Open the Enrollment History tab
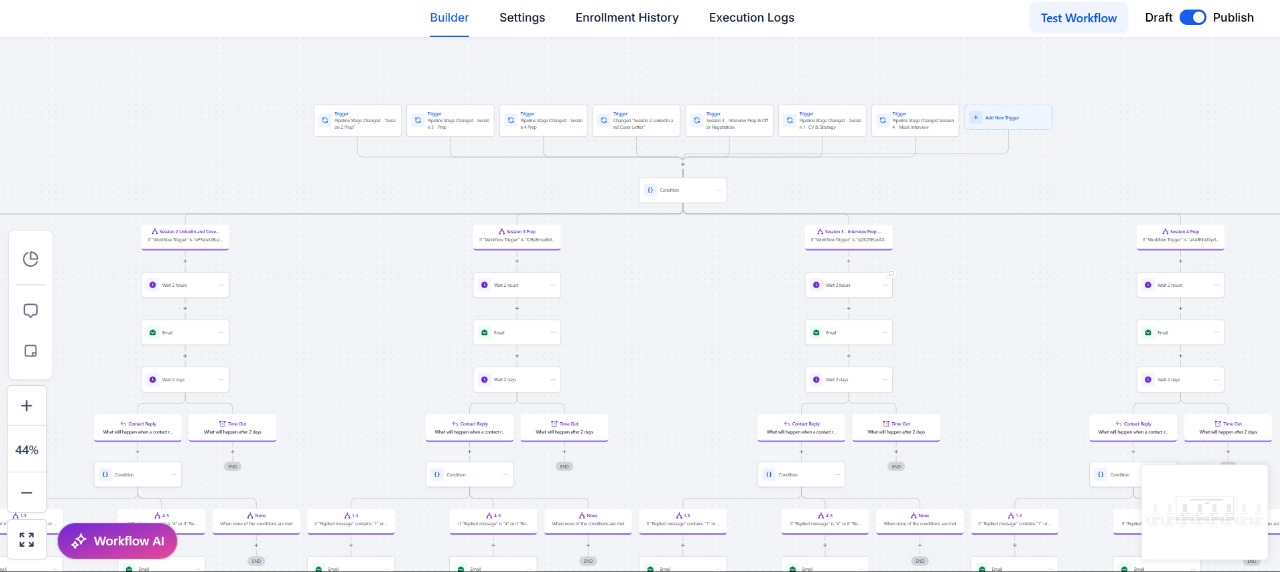Image resolution: width=1280 pixels, height=572 pixels. point(627,17)
